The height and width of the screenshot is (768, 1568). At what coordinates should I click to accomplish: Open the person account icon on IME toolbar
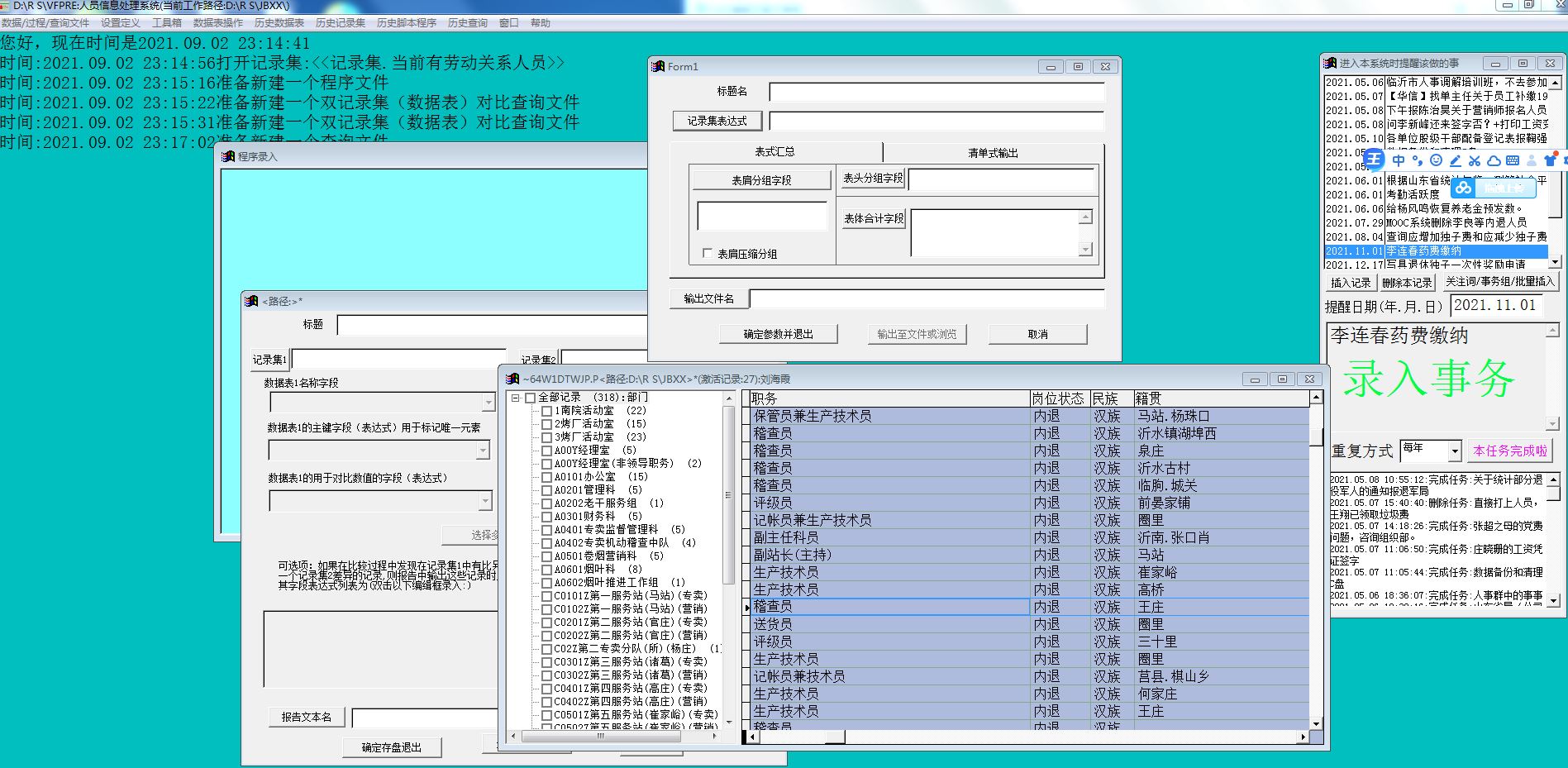click(1532, 160)
